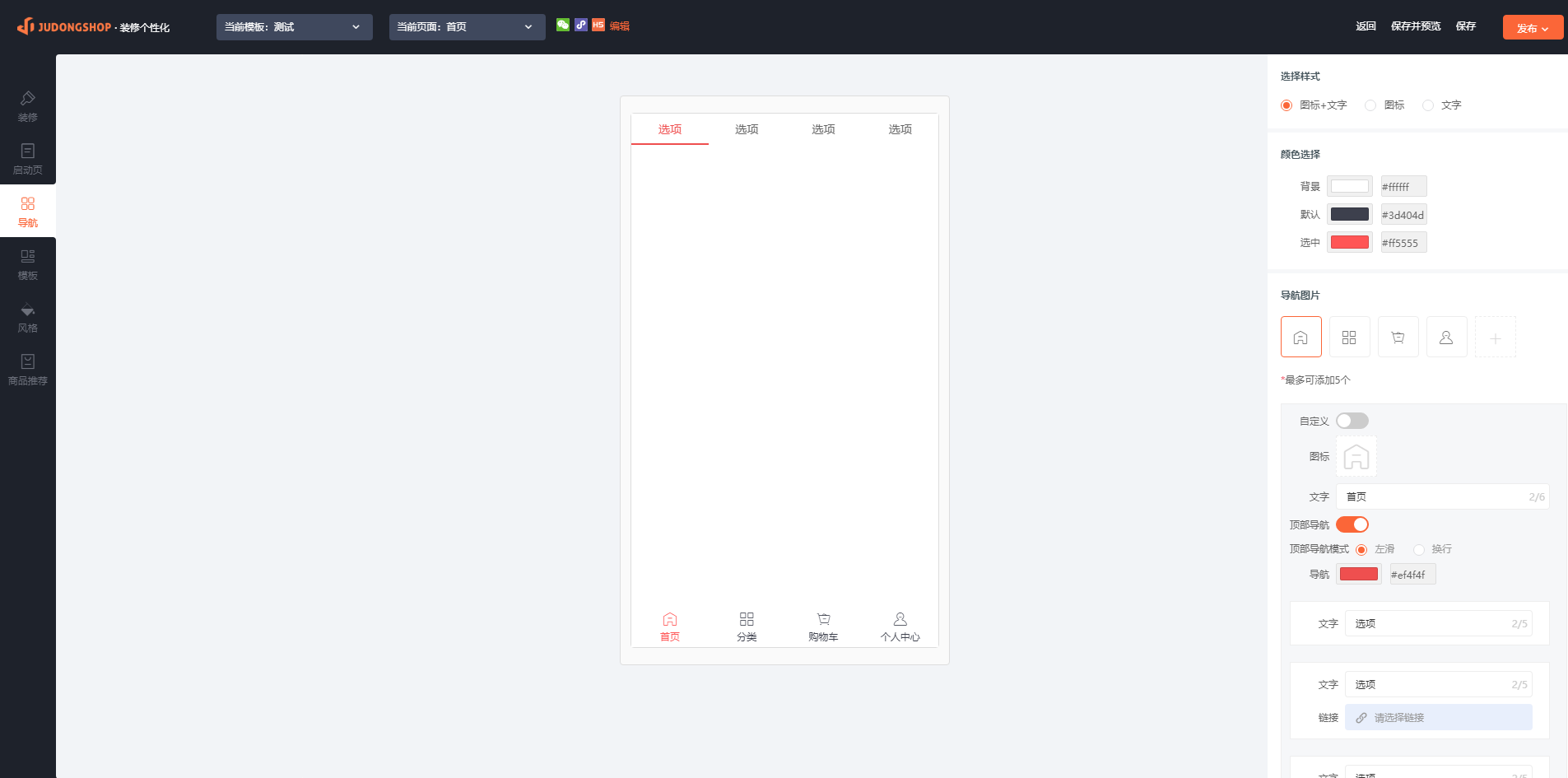Select the WeChat platform icon

563,25
